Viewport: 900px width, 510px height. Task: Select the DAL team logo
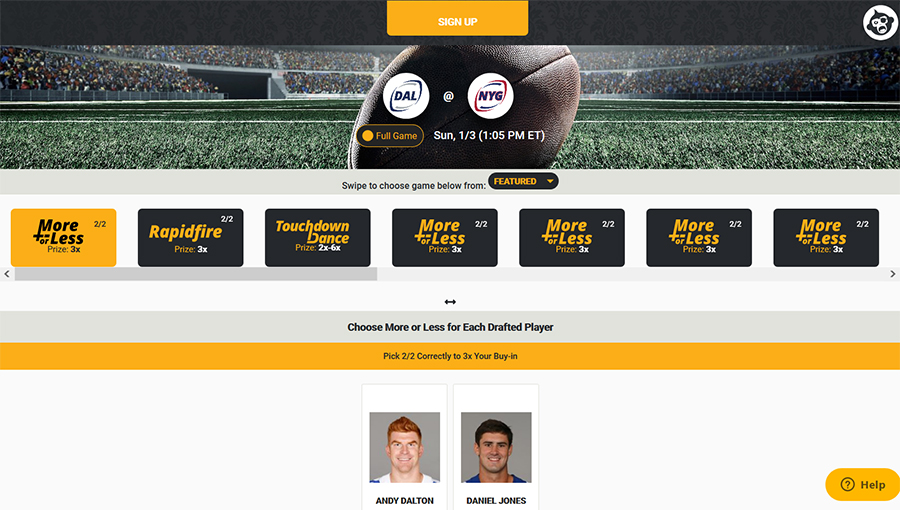tap(406, 96)
